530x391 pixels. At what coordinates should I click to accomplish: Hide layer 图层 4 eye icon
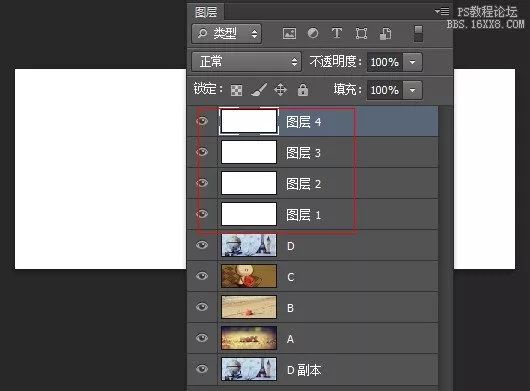point(202,121)
